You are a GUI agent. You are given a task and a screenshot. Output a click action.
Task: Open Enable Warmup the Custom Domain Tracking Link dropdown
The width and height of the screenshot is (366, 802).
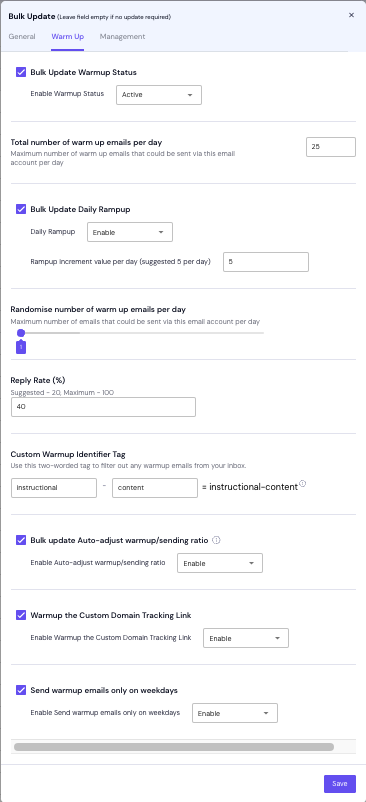click(246, 638)
